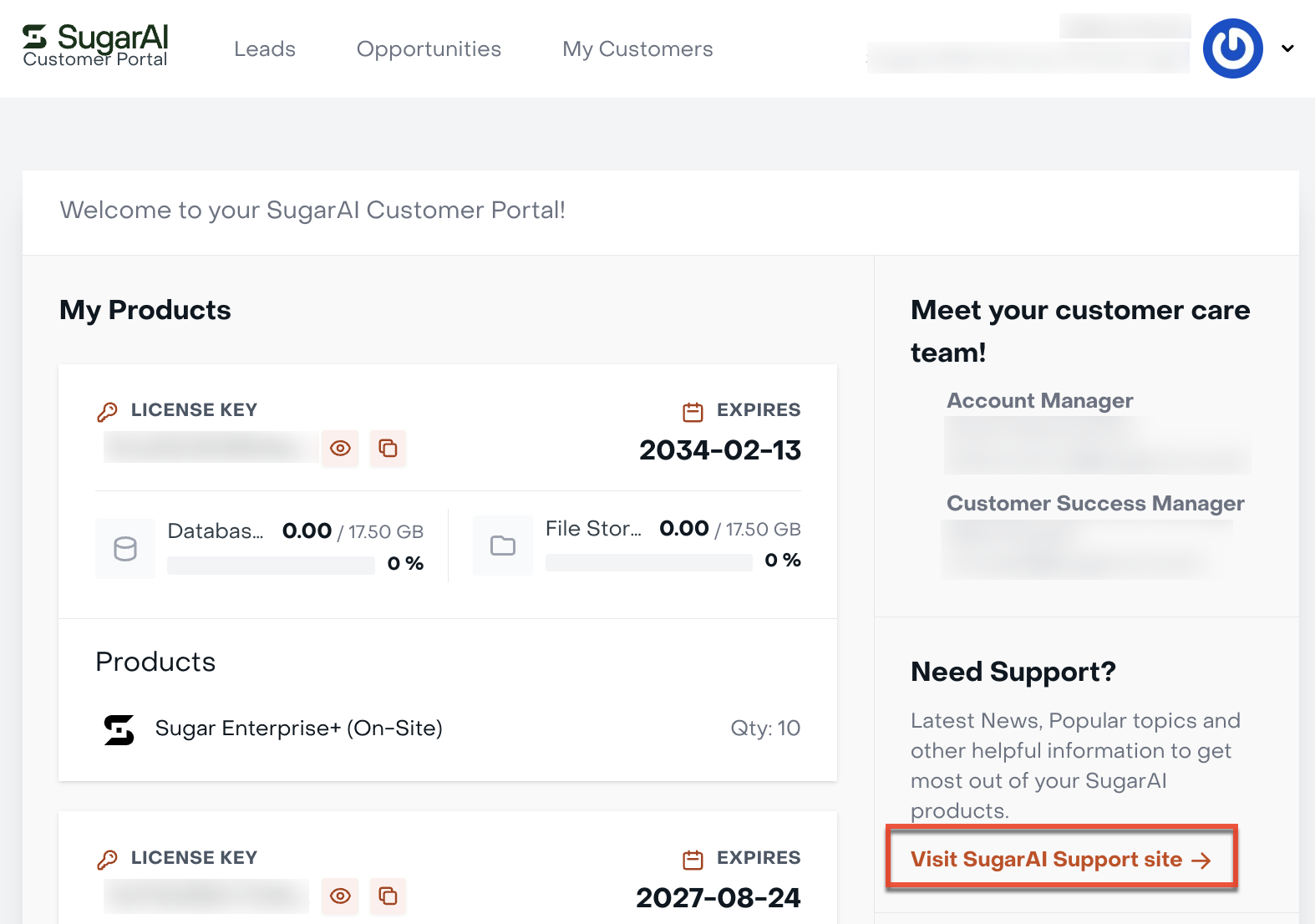Click the File Storage folder icon
Screen dimensions: 1315x924
(x=503, y=546)
